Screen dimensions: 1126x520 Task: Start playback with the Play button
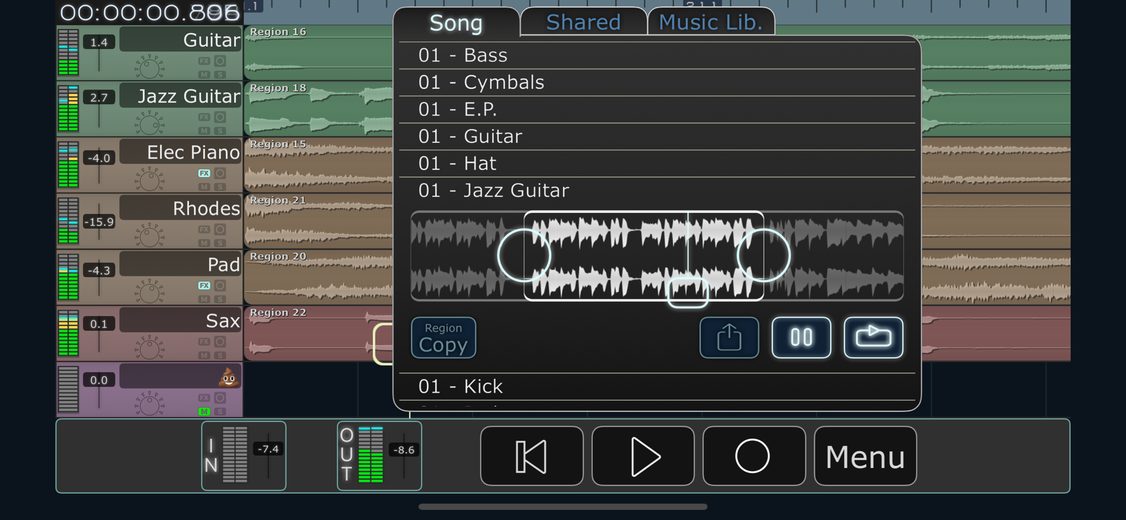click(x=643, y=456)
